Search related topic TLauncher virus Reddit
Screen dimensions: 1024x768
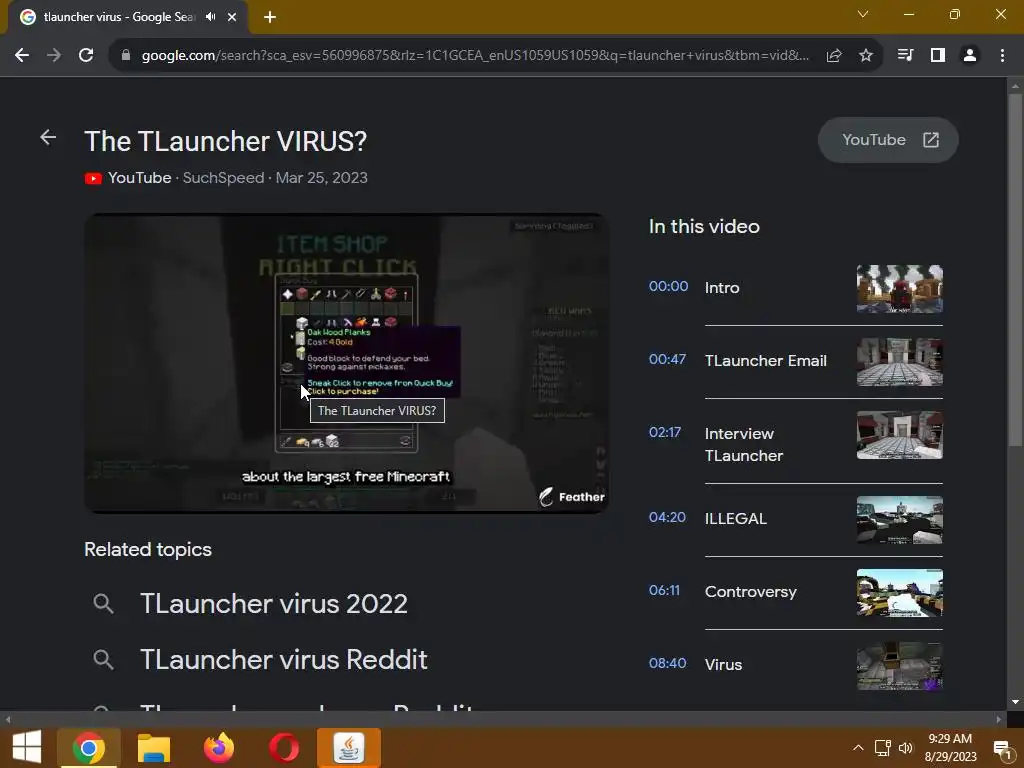point(283,660)
